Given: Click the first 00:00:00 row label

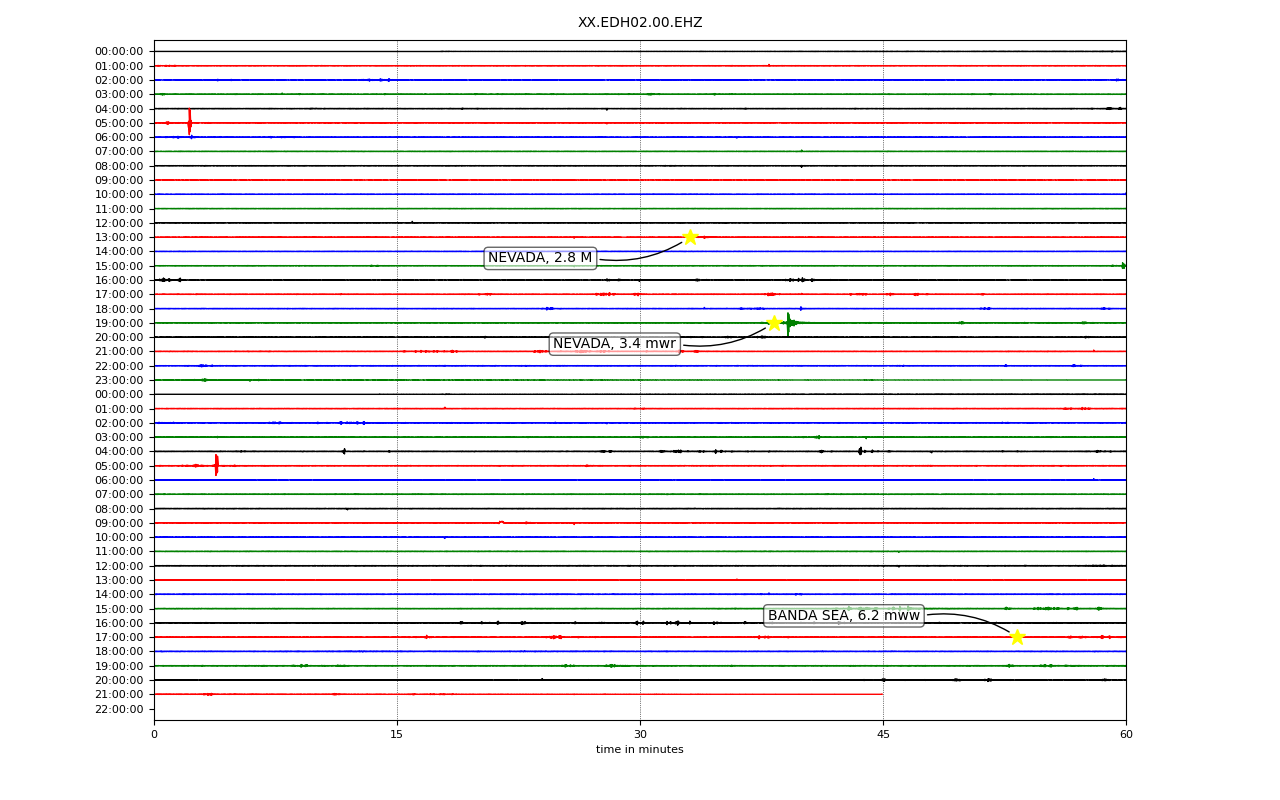Looking at the screenshot, I should click(x=119, y=51).
